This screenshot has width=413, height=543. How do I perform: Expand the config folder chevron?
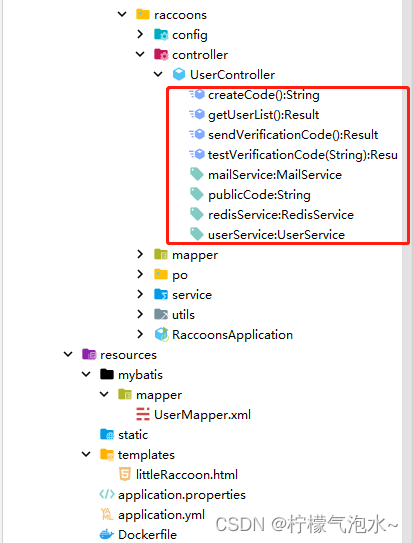point(140,34)
